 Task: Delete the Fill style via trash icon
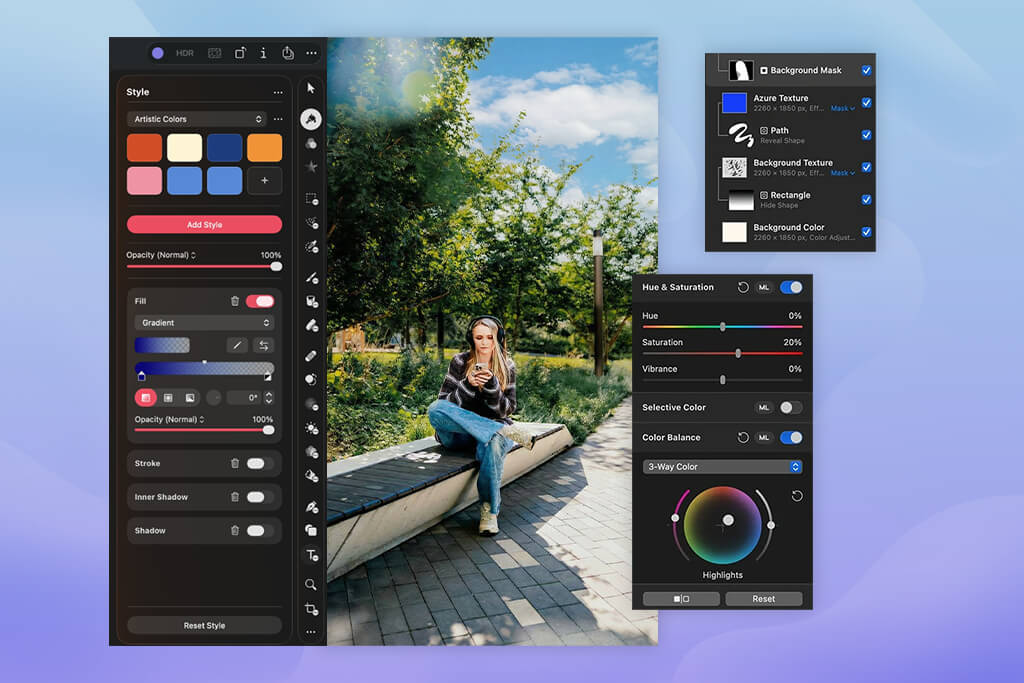pos(235,301)
